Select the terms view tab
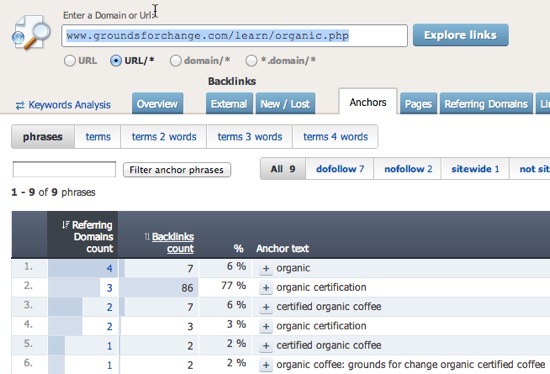Viewport: 550px width, 374px height. pyautogui.click(x=98, y=137)
